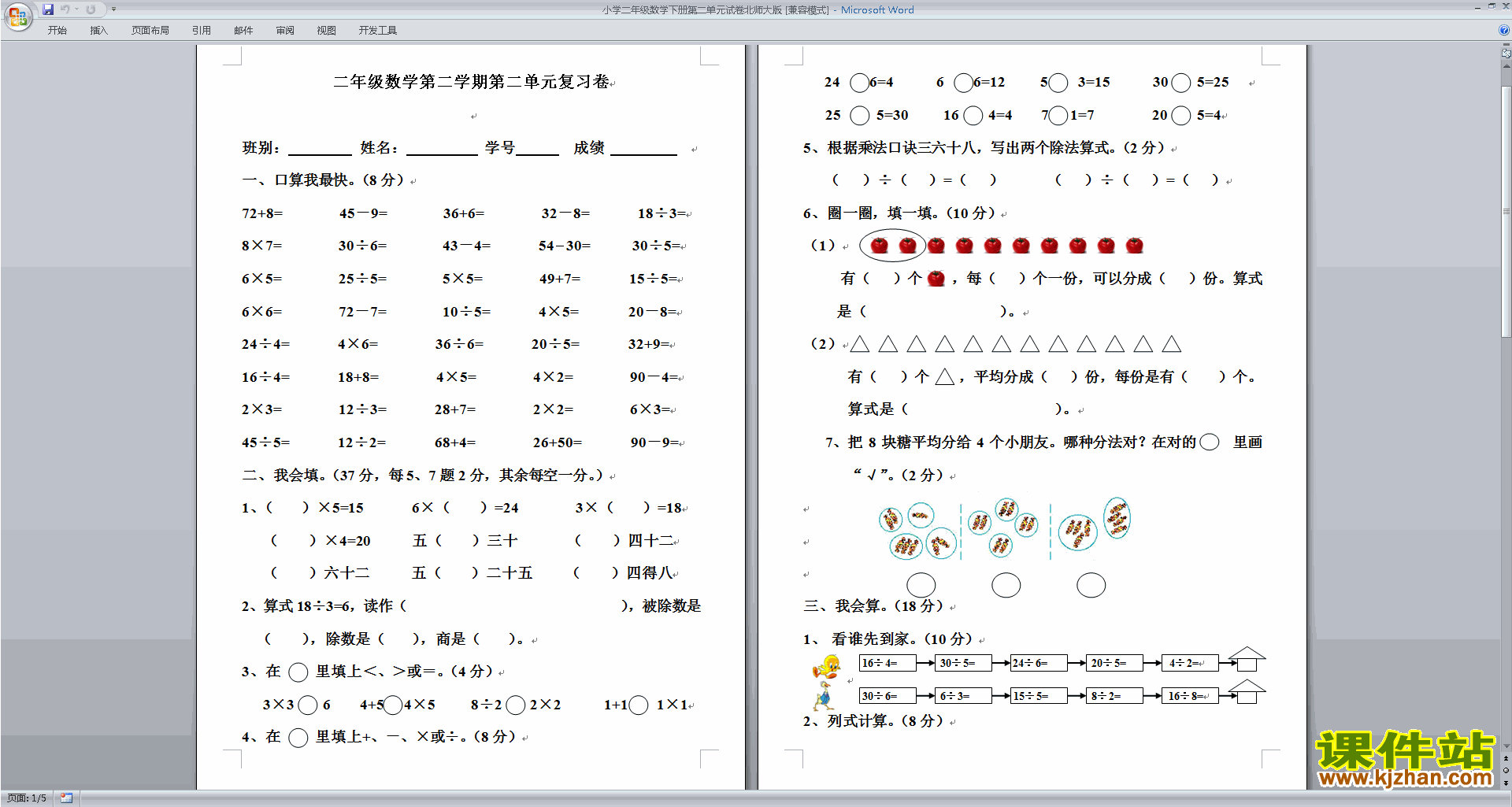Click the heading 三、我会算。(18分)
The height and width of the screenshot is (807, 1512).
click(x=873, y=606)
